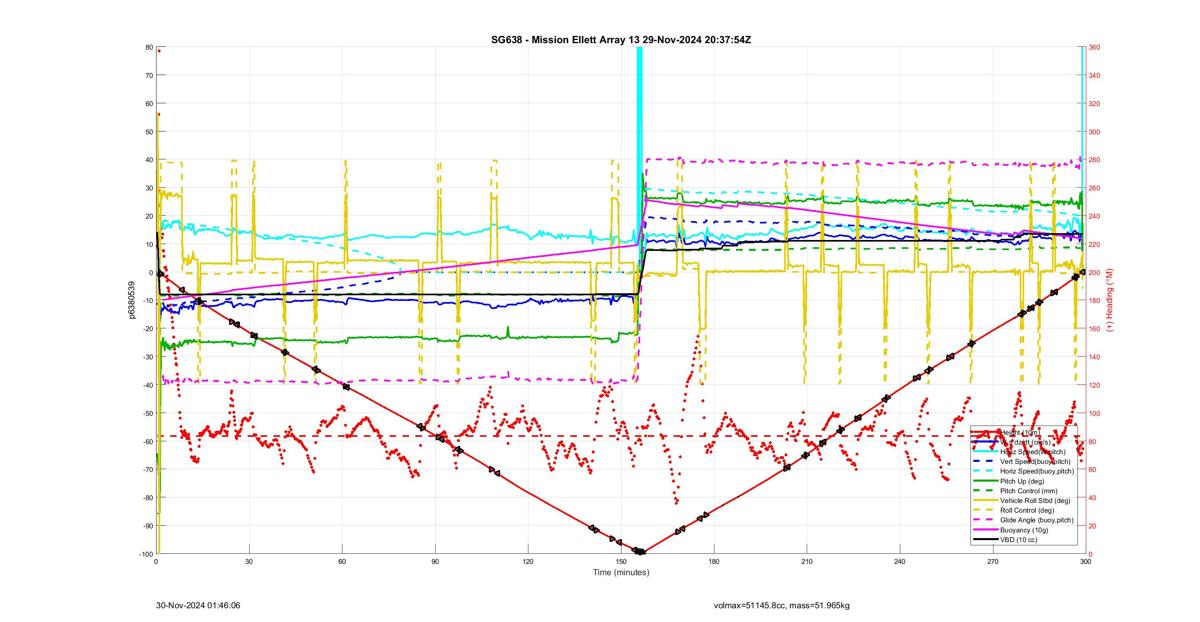Click the right heading axis tick '140'

[x=1095, y=357]
